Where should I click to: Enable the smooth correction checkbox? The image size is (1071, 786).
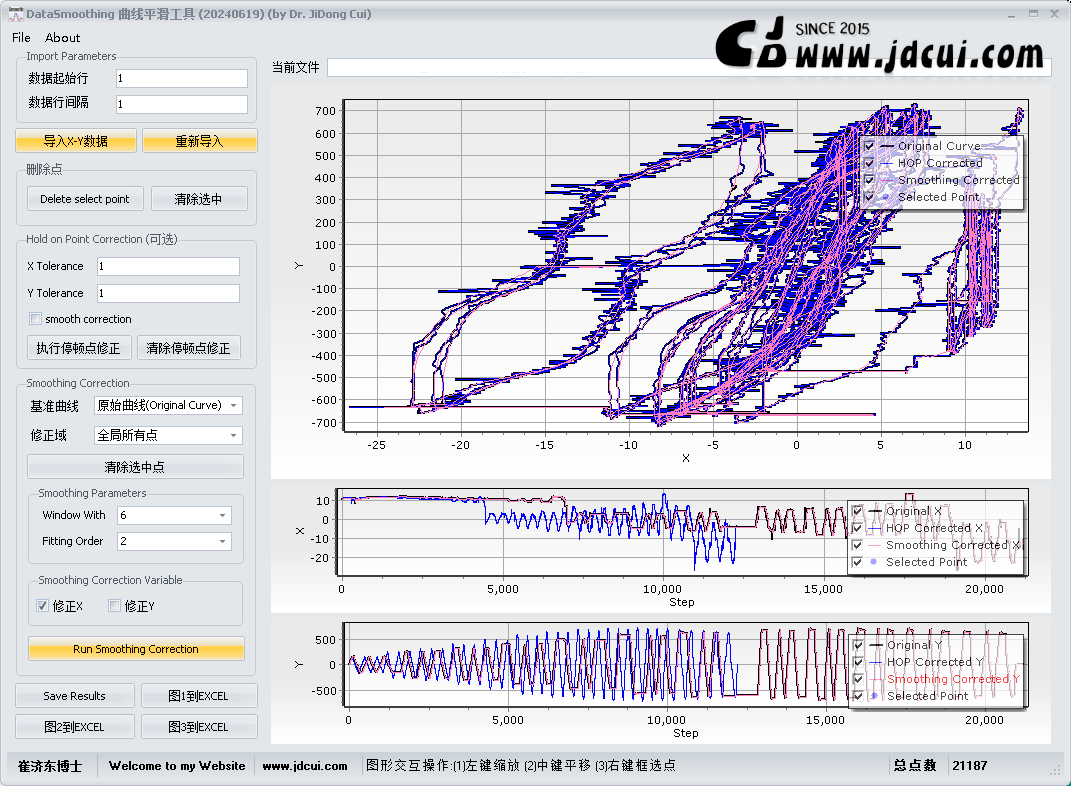pos(36,319)
